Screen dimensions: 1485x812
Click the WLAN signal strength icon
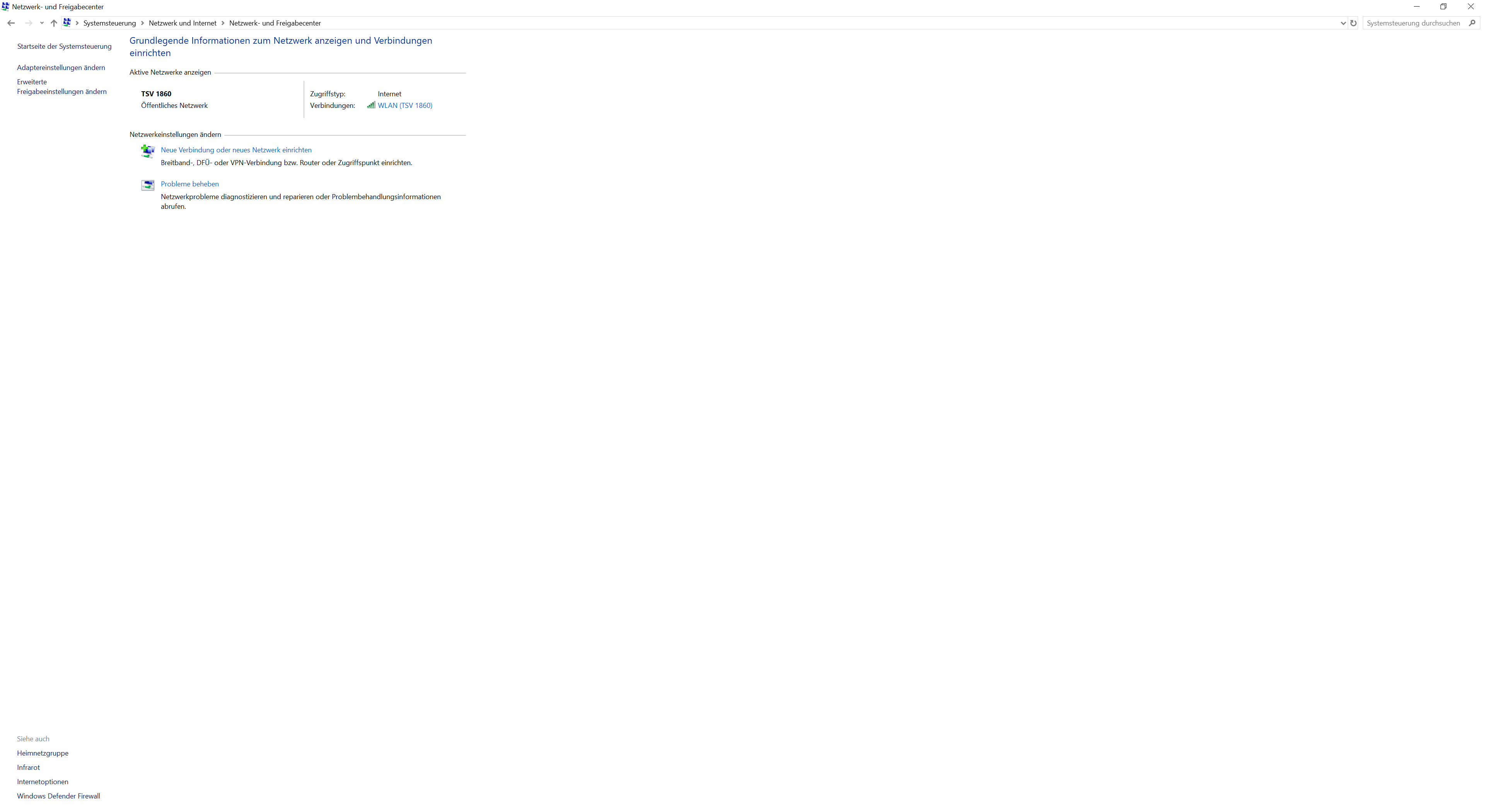click(371, 106)
